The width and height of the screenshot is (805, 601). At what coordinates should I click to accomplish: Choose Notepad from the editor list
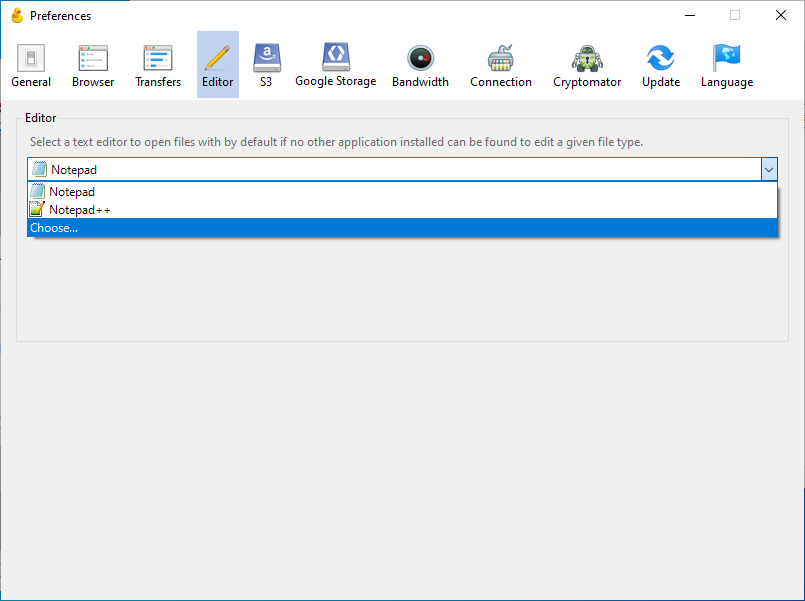tap(72, 191)
